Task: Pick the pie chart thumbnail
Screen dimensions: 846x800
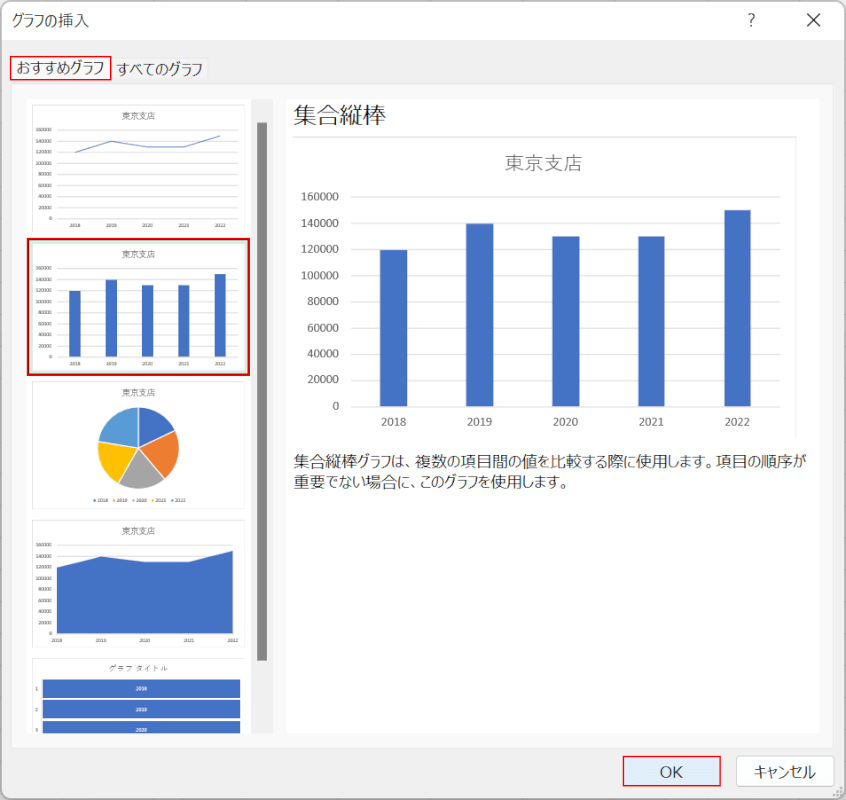Action: (138, 445)
